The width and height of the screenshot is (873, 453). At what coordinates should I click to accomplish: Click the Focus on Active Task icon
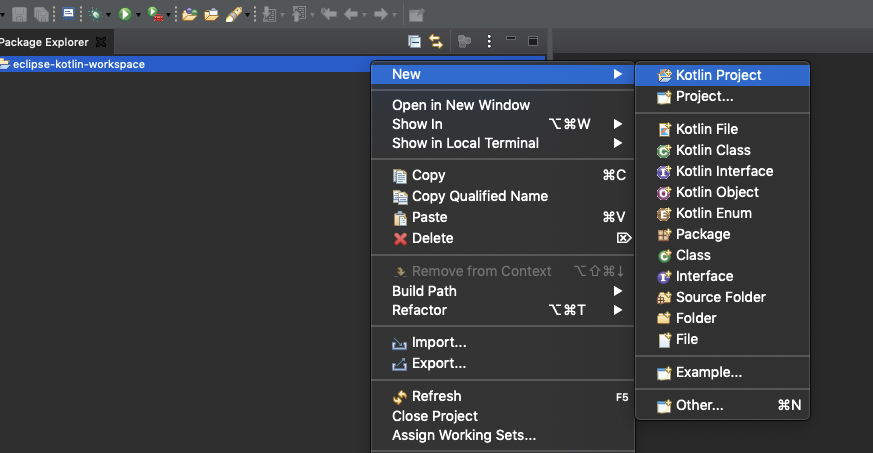tap(464, 41)
